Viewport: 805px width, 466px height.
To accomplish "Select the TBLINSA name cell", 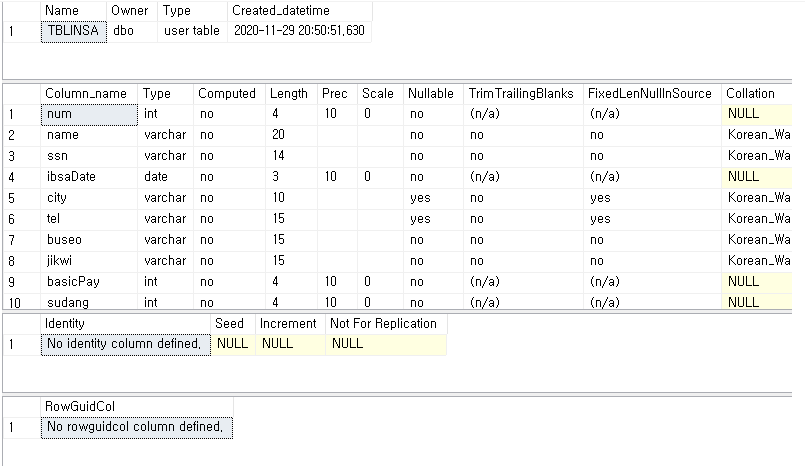I will tap(74, 32).
